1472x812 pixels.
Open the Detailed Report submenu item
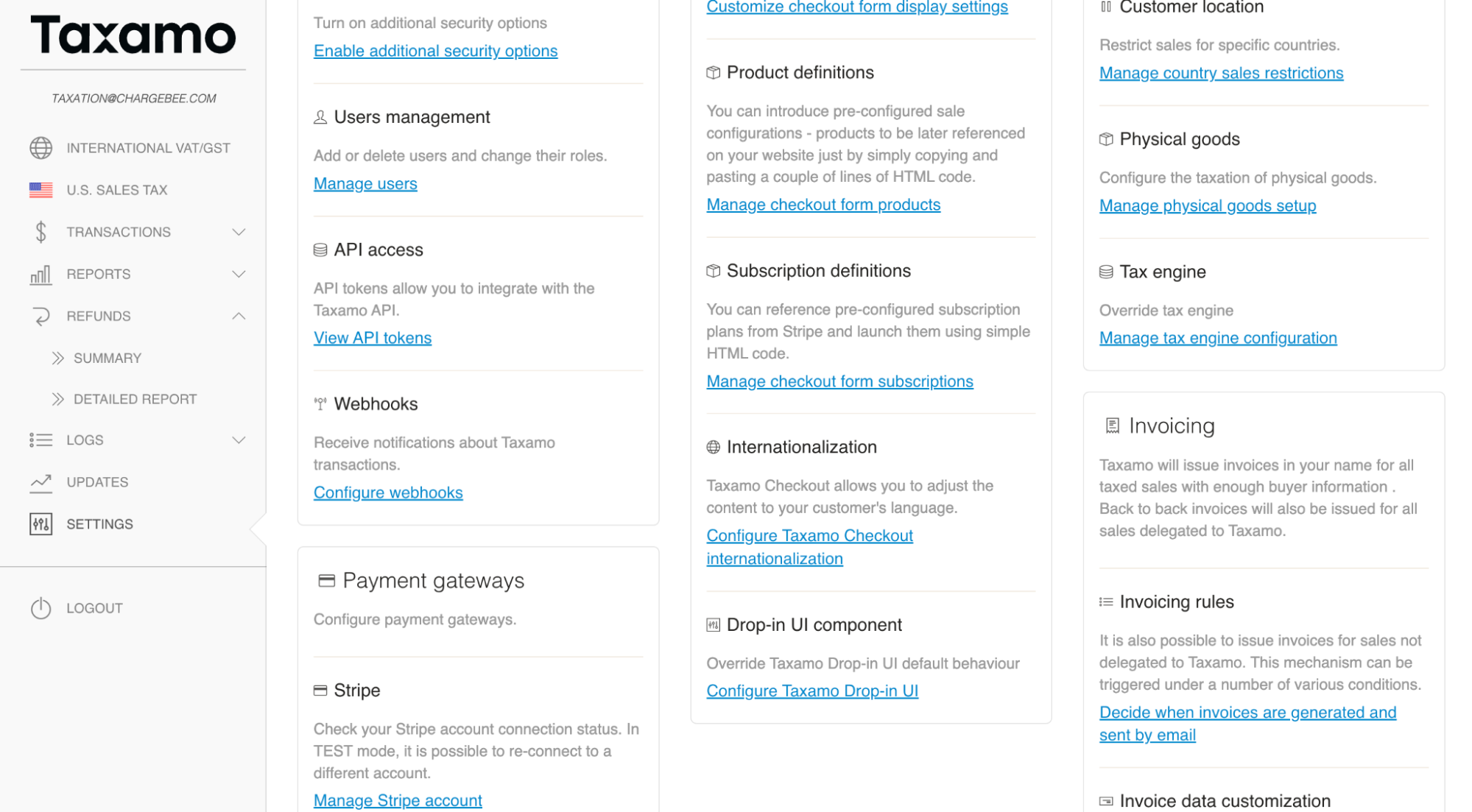[x=135, y=399]
